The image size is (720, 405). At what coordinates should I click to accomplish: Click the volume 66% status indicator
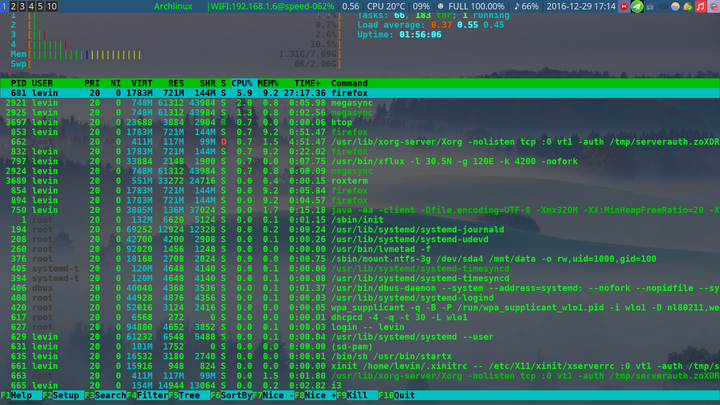click(x=526, y=6)
